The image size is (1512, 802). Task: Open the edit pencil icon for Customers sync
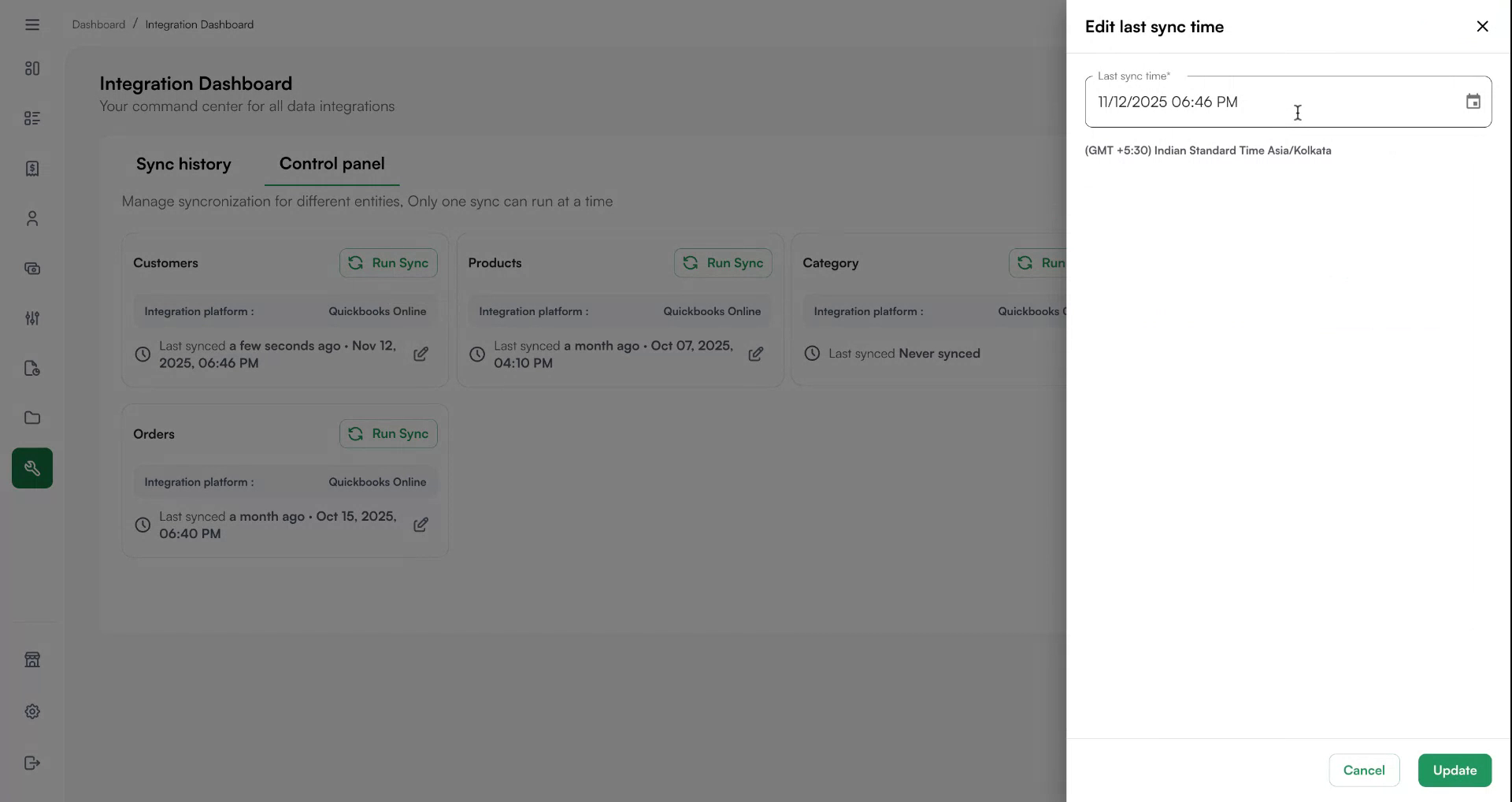421,354
